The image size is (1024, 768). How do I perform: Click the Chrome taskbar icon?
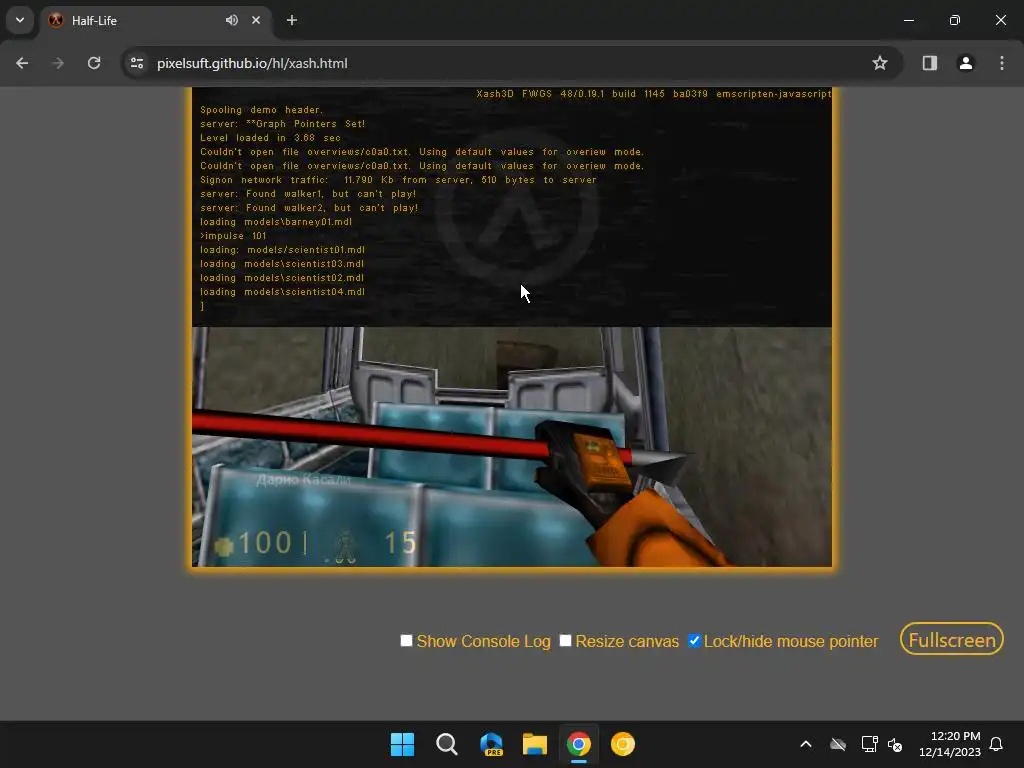point(579,744)
